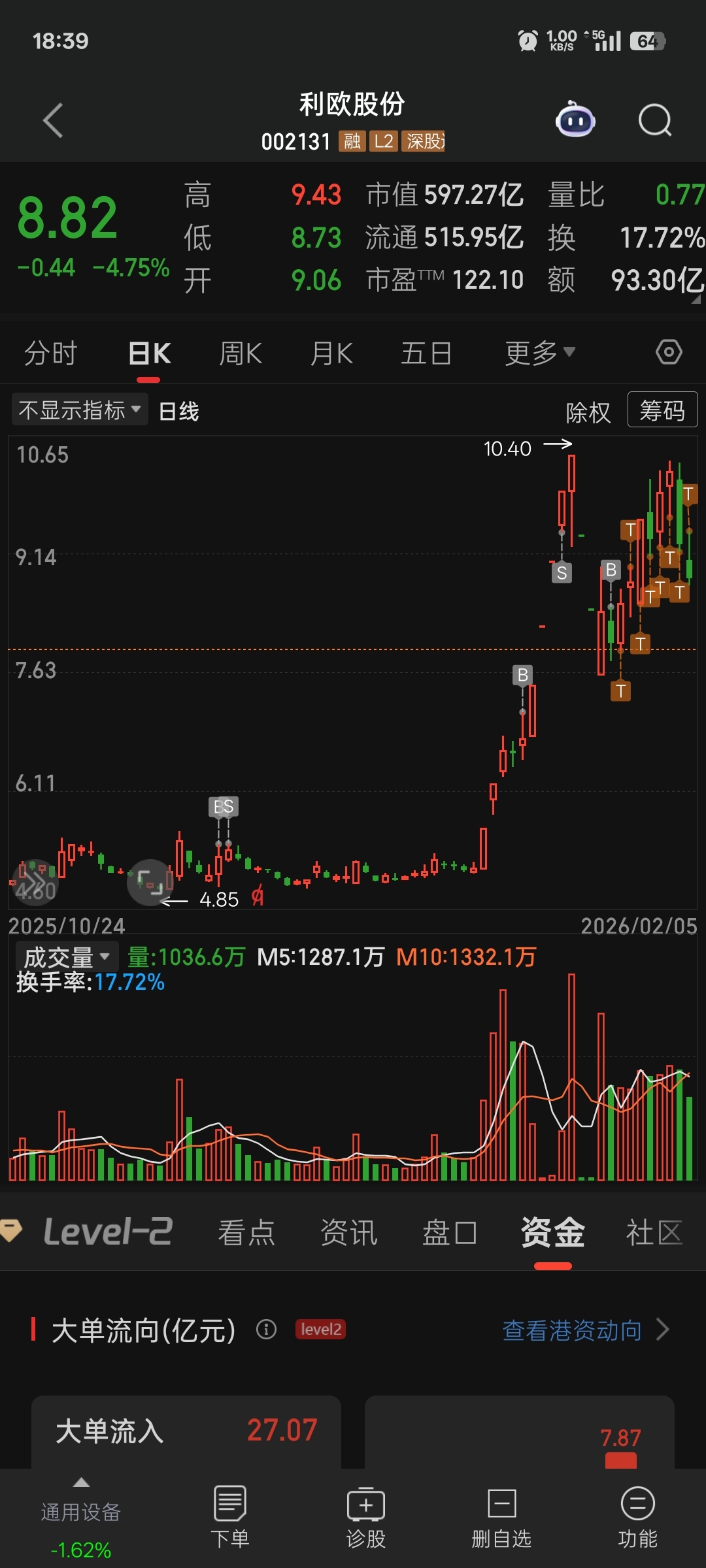Expand the 更多 period dropdown
Screen dimensions: 706x1568
pyautogui.click(x=540, y=353)
